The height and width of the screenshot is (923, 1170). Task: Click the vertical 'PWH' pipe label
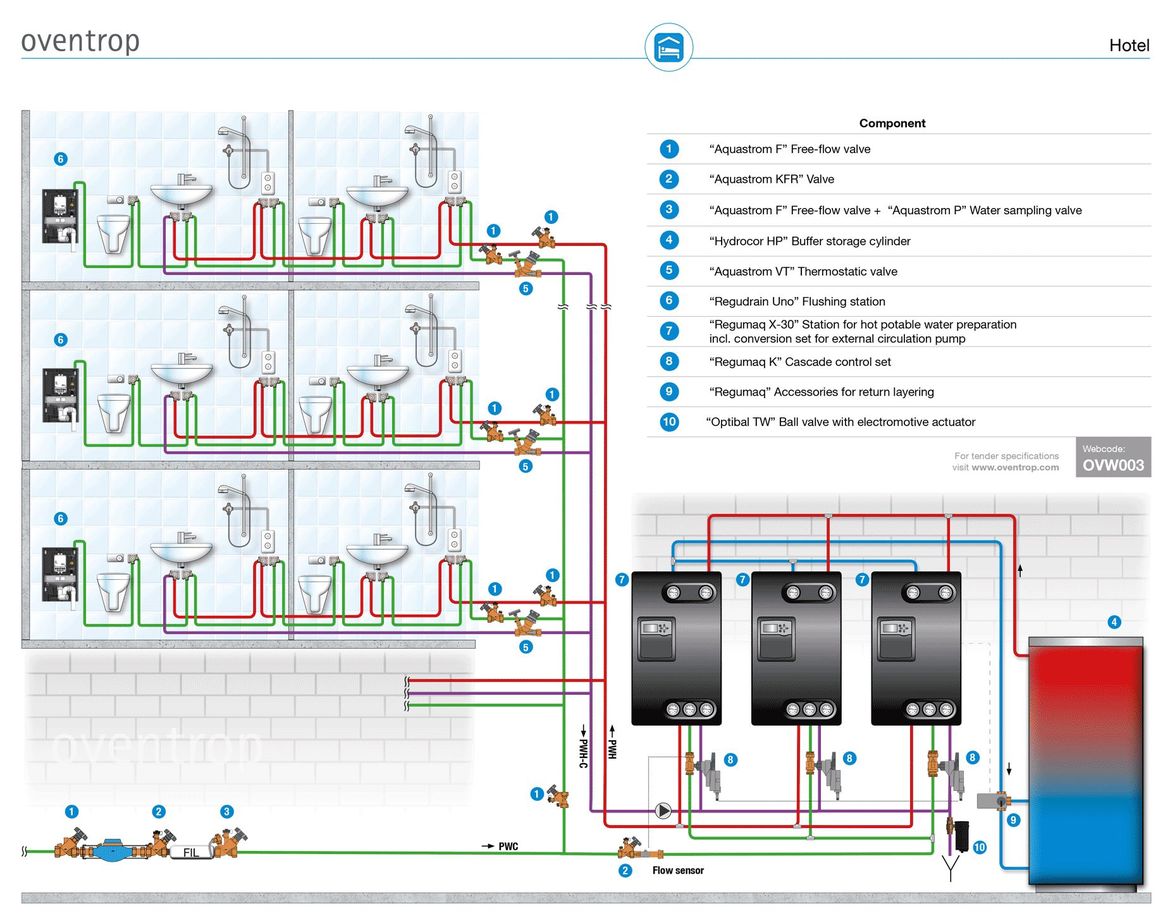(612, 749)
